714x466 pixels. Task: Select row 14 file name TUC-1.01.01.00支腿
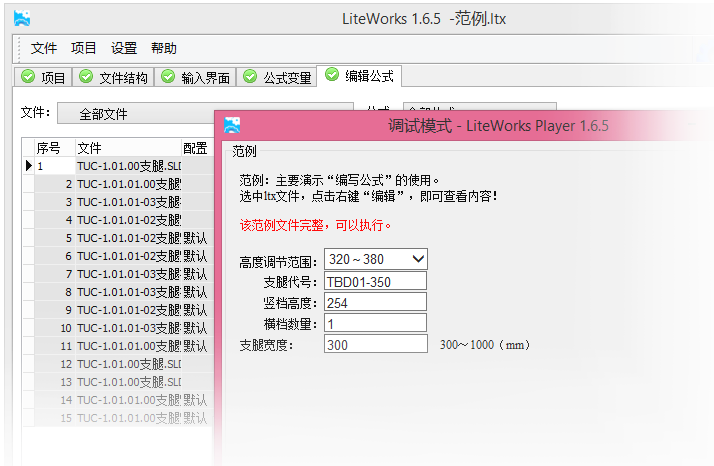pos(128,400)
